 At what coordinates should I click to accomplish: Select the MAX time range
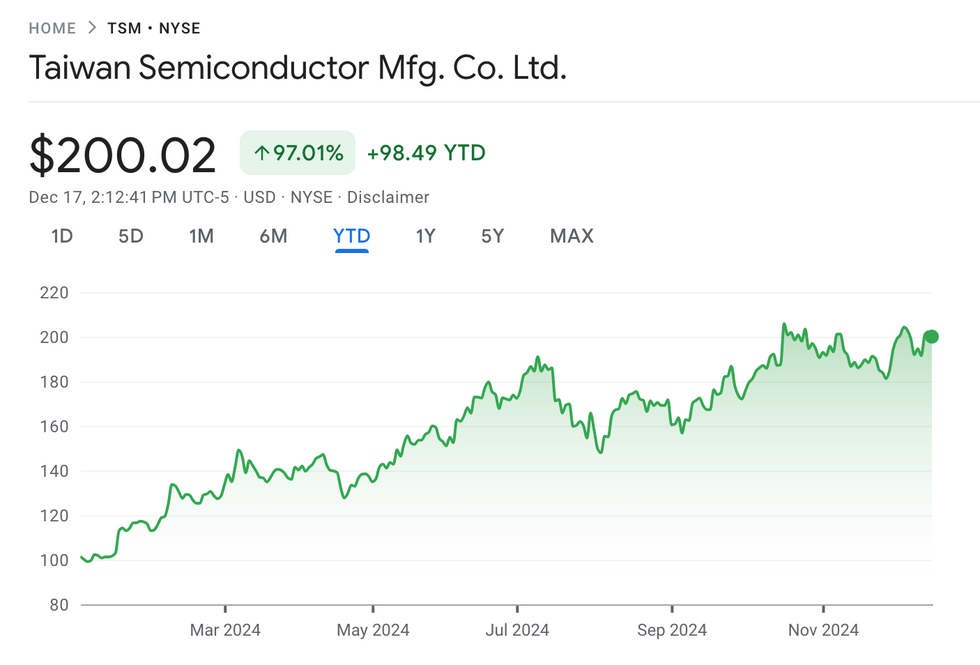tap(571, 236)
